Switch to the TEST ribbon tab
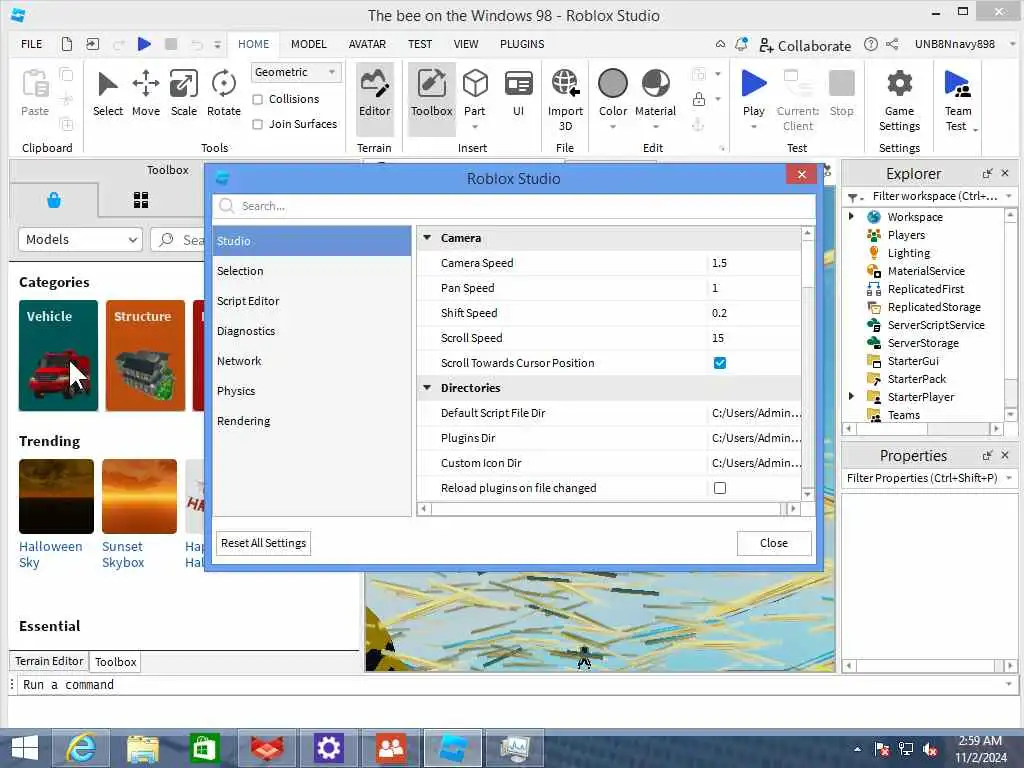This screenshot has width=1024, height=768. [x=420, y=44]
